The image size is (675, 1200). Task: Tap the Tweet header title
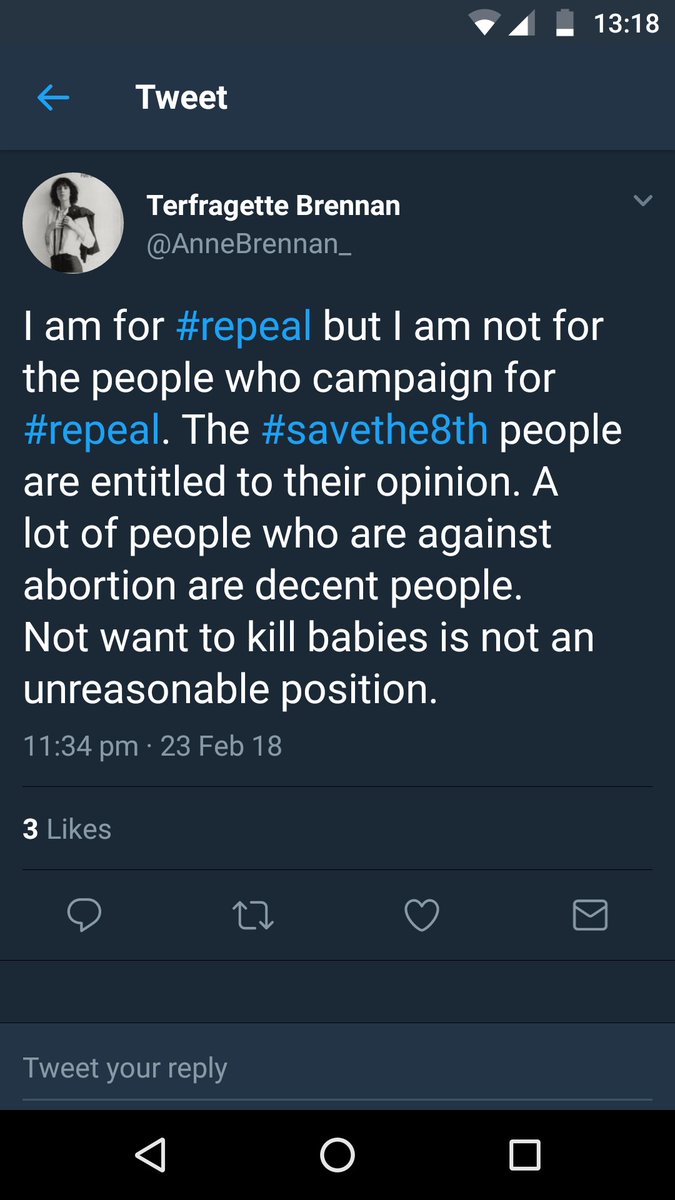pyautogui.click(x=181, y=97)
